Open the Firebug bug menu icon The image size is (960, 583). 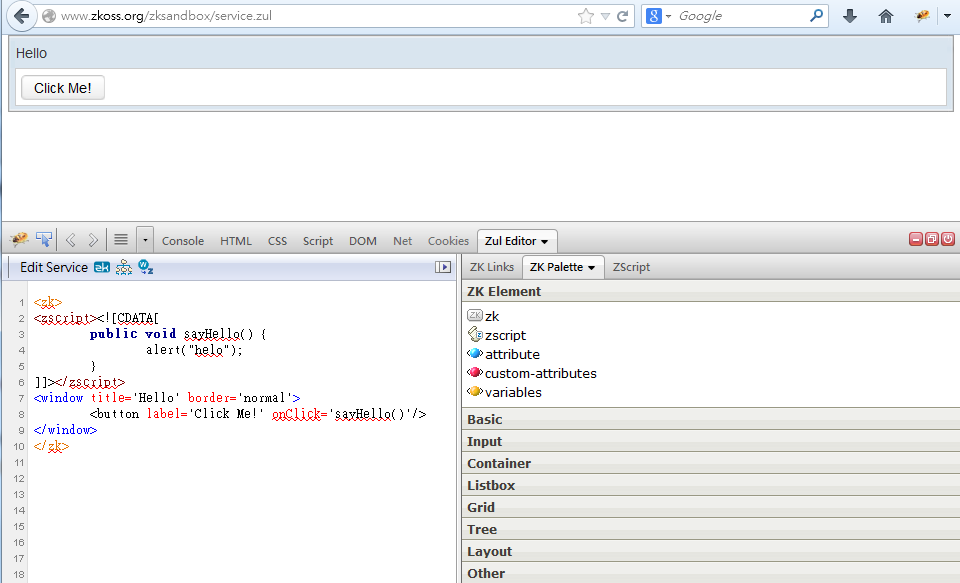click(x=20, y=239)
